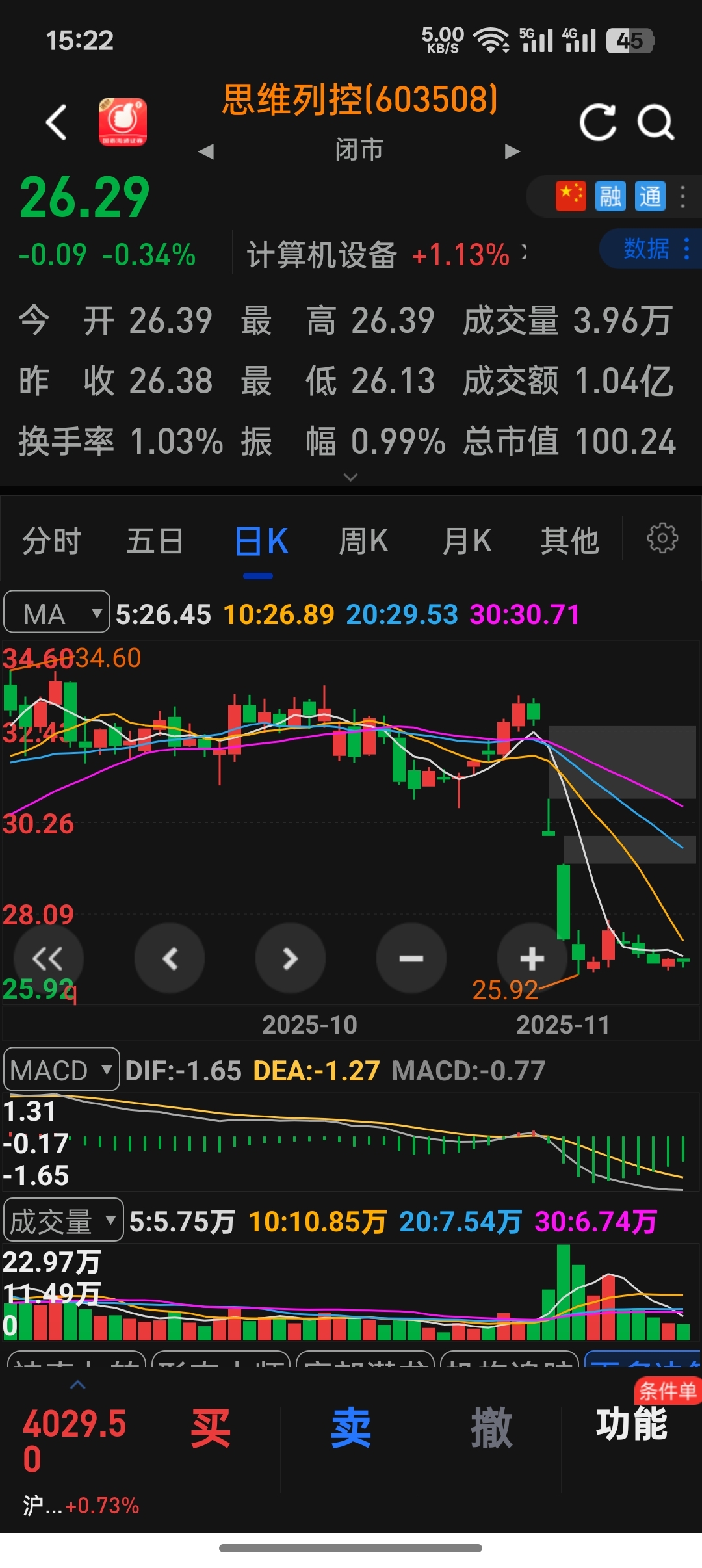Expand index bar with up chevron
The width and height of the screenshot is (702, 1568).
pos(77,1385)
